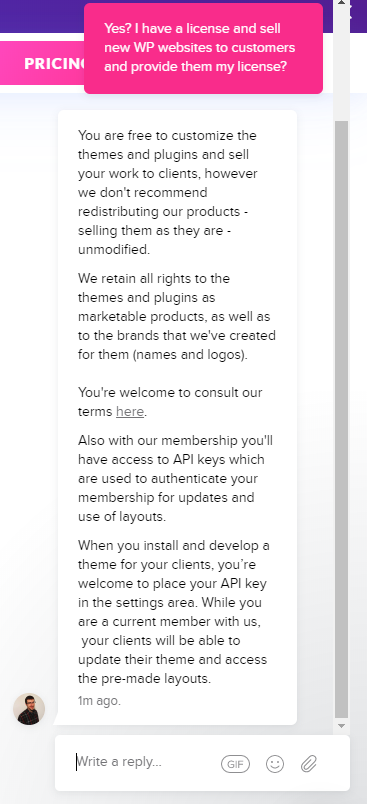Select the pink user message bubble
The width and height of the screenshot is (367, 804).
pyautogui.click(x=203, y=48)
